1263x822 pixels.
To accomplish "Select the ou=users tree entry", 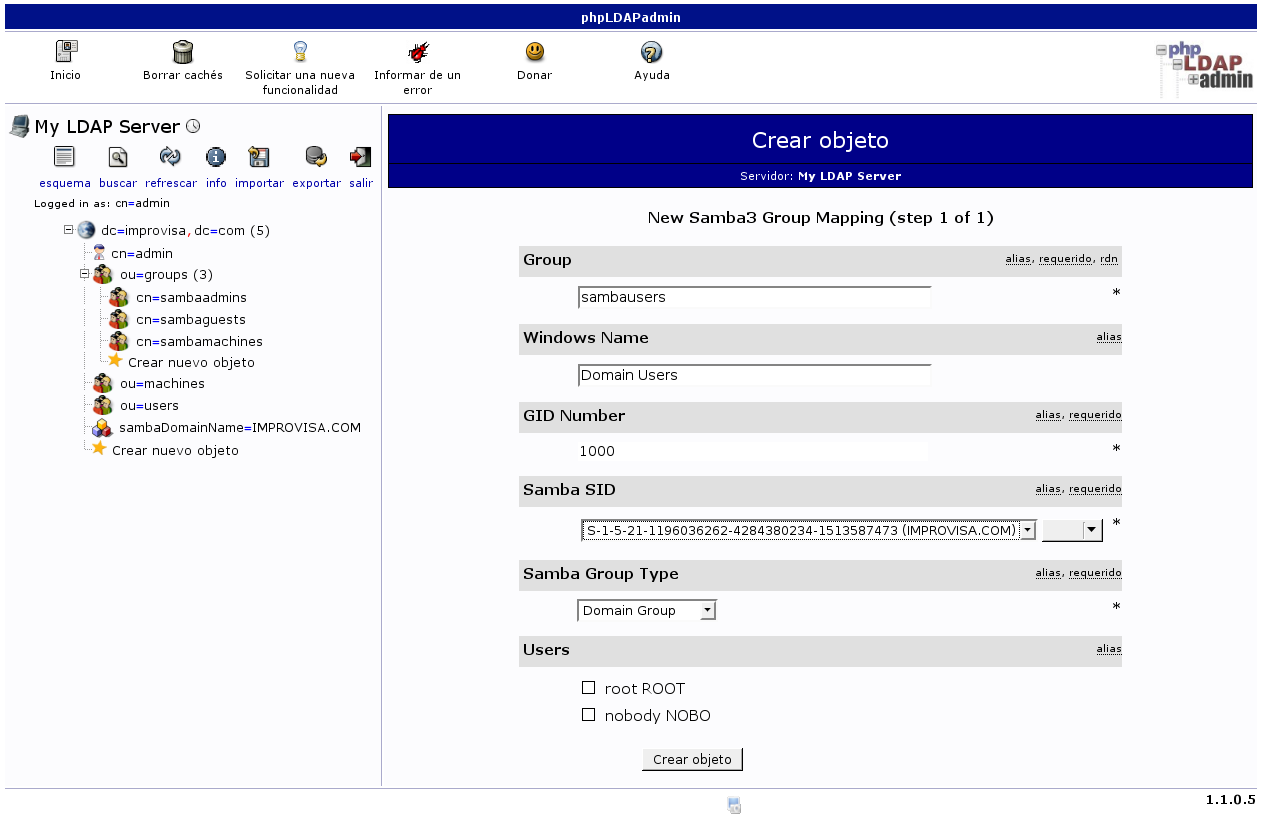I will click(x=149, y=405).
